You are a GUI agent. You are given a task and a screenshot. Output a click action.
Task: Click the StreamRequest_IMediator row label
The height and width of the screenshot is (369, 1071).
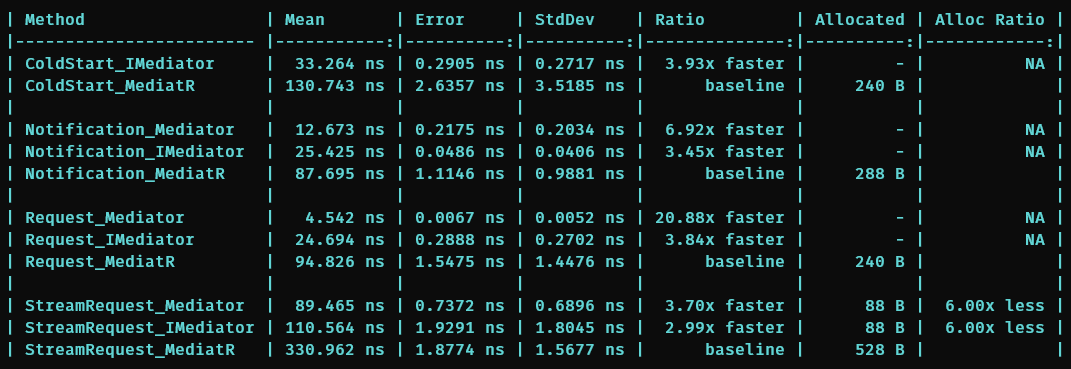pyautogui.click(x=140, y=328)
